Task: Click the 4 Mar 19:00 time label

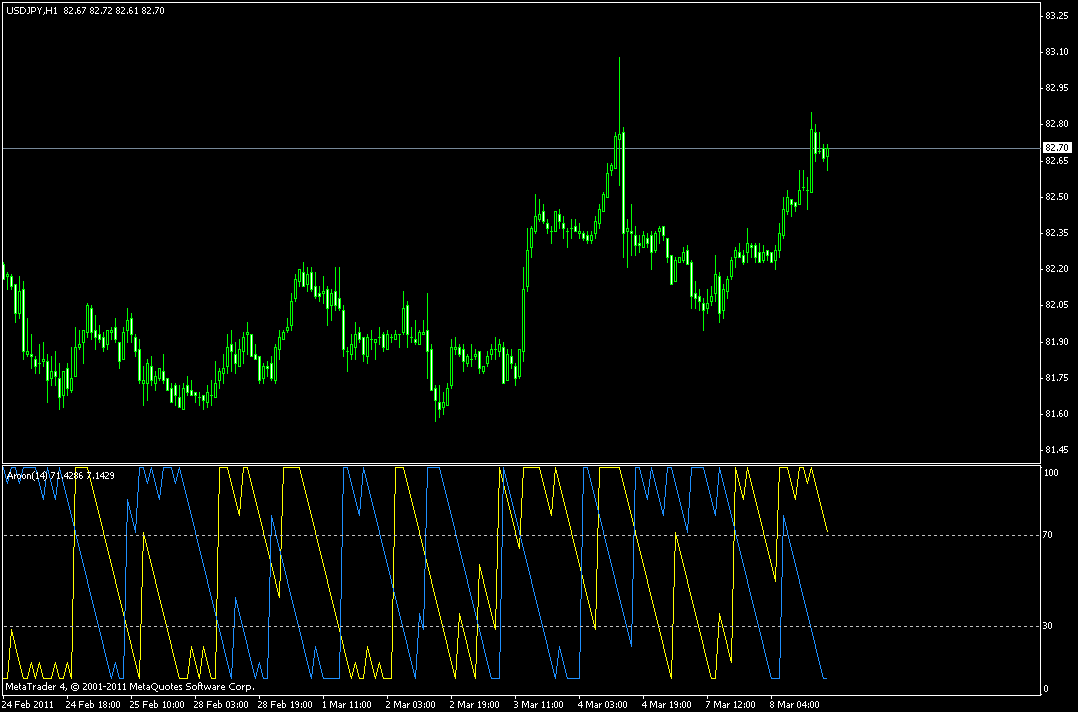Action: coord(667,704)
